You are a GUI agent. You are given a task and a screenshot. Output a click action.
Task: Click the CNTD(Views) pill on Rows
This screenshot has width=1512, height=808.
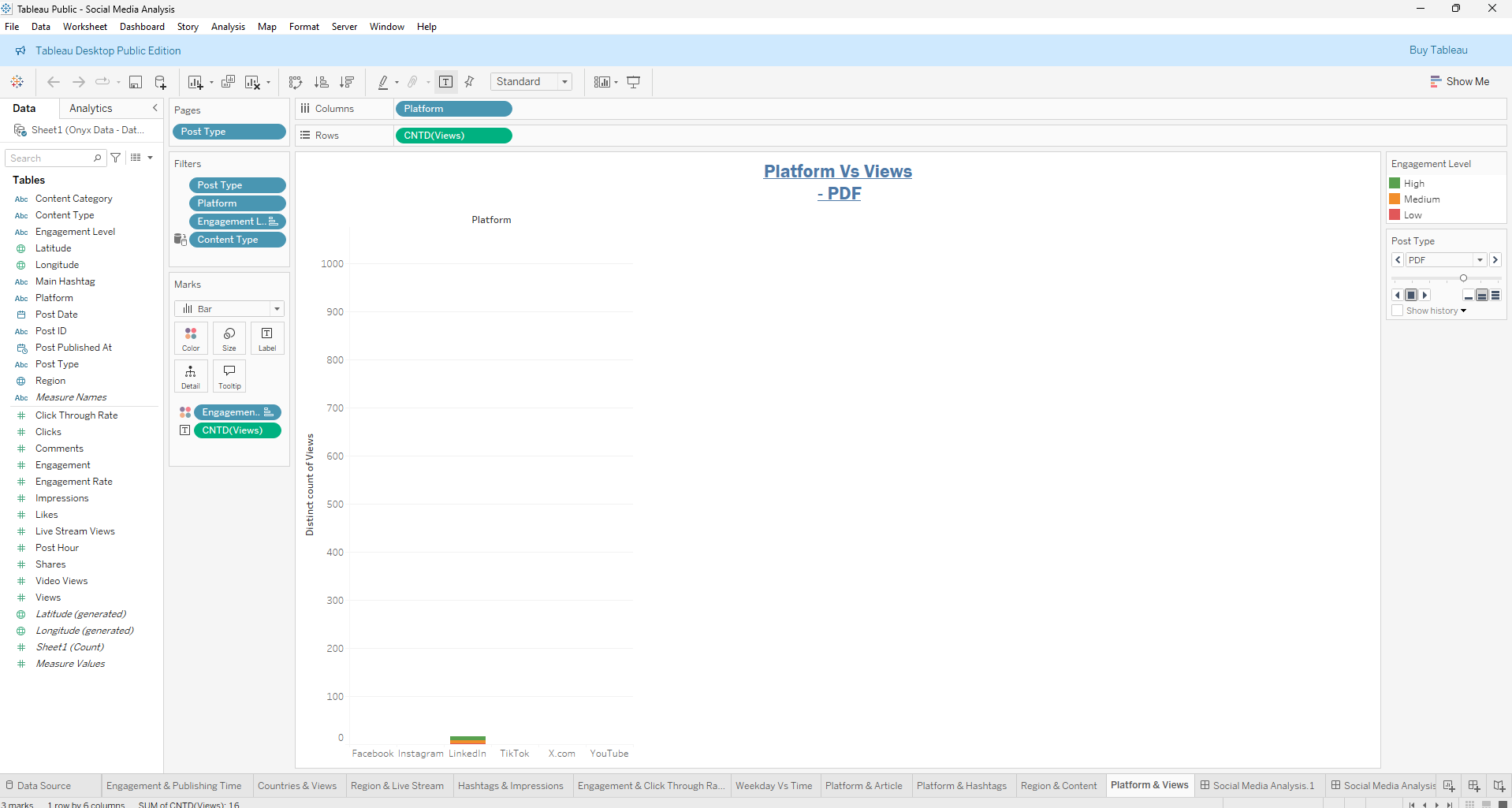click(x=454, y=136)
